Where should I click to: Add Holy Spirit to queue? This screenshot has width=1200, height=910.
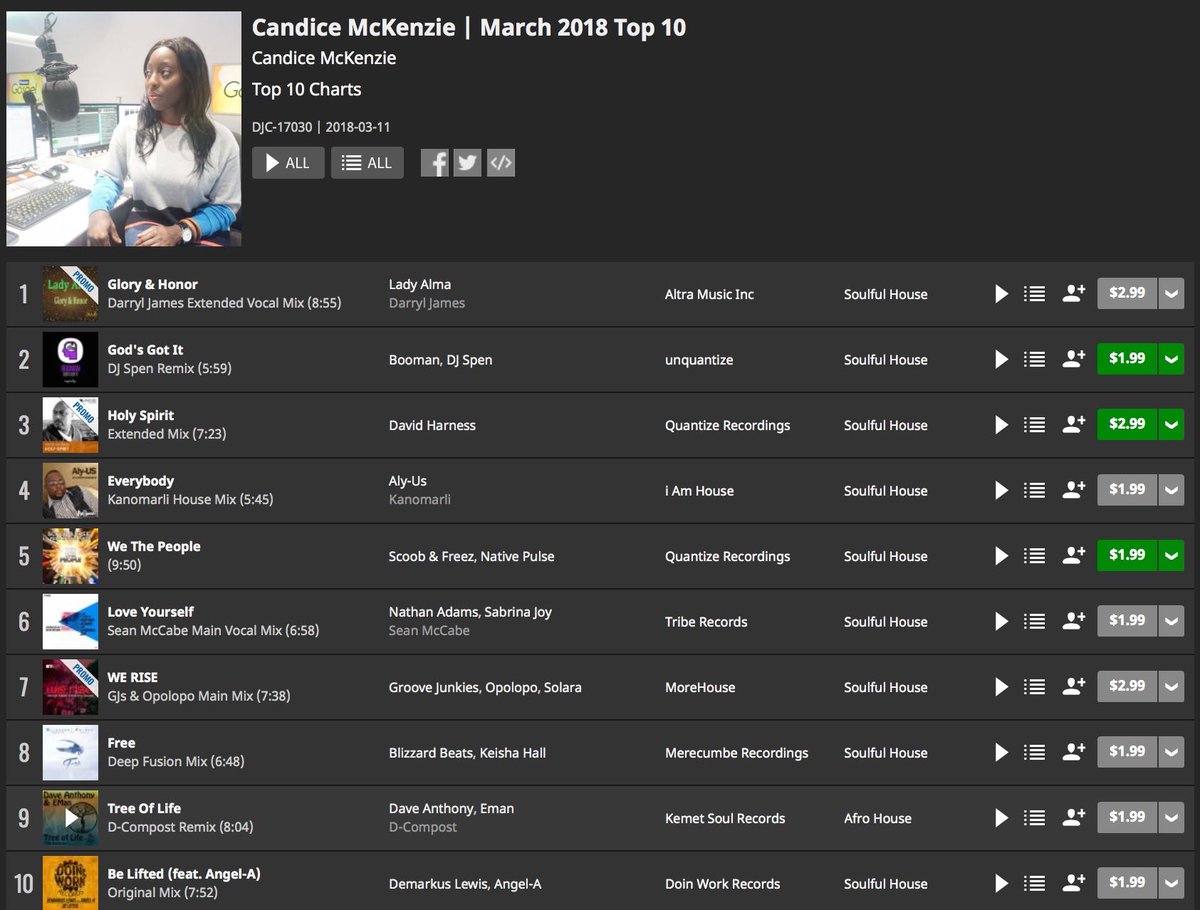pyautogui.click(x=1035, y=425)
